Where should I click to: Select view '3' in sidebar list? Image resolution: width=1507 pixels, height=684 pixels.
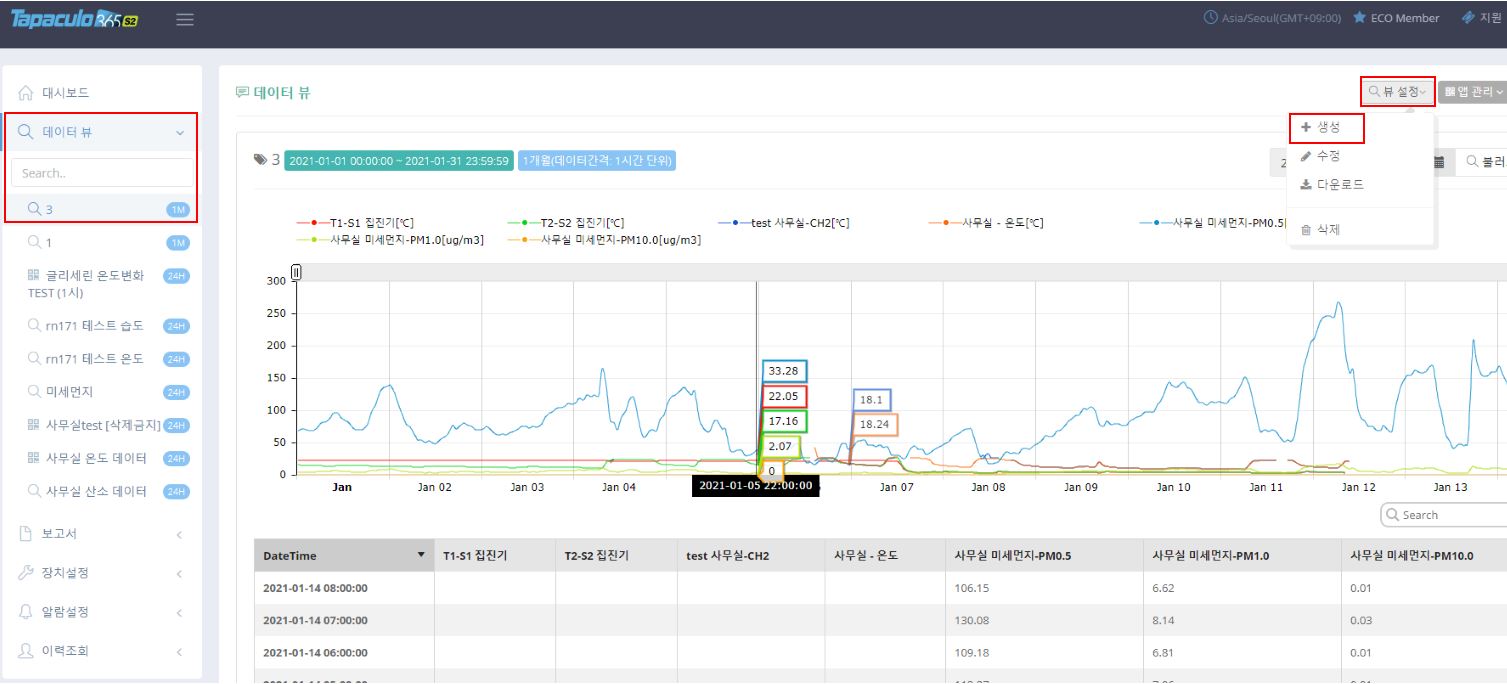coord(102,209)
